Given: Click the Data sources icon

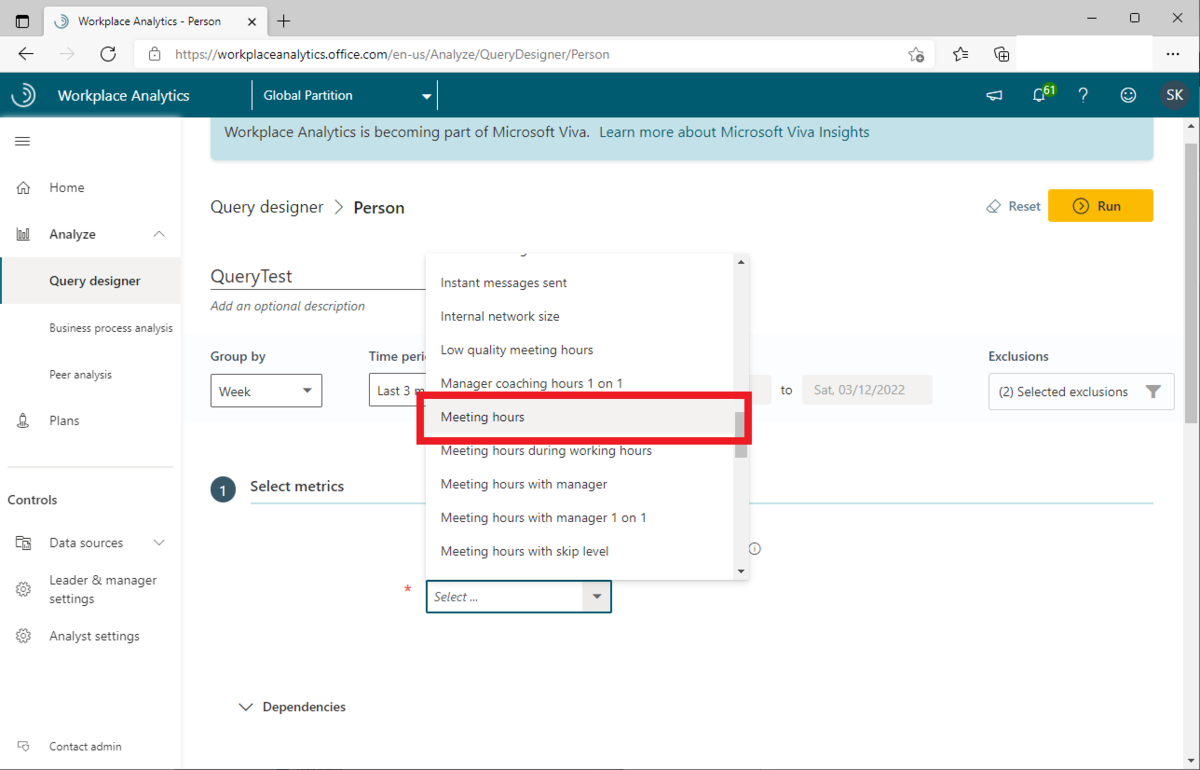Looking at the screenshot, I should point(23,543).
